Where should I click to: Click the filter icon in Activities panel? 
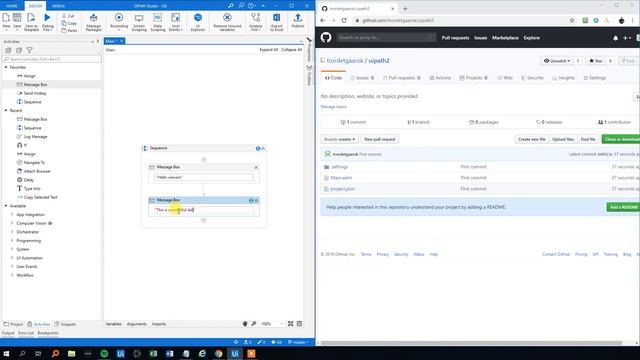tap(29, 50)
